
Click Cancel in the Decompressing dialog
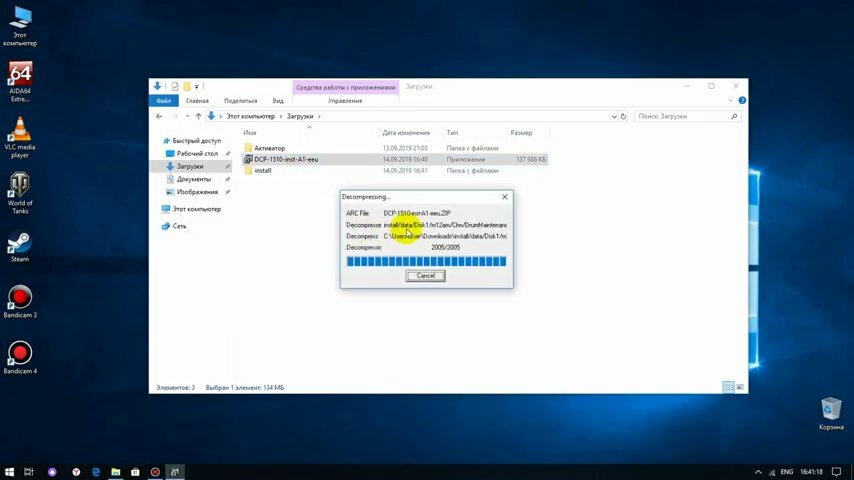click(425, 276)
